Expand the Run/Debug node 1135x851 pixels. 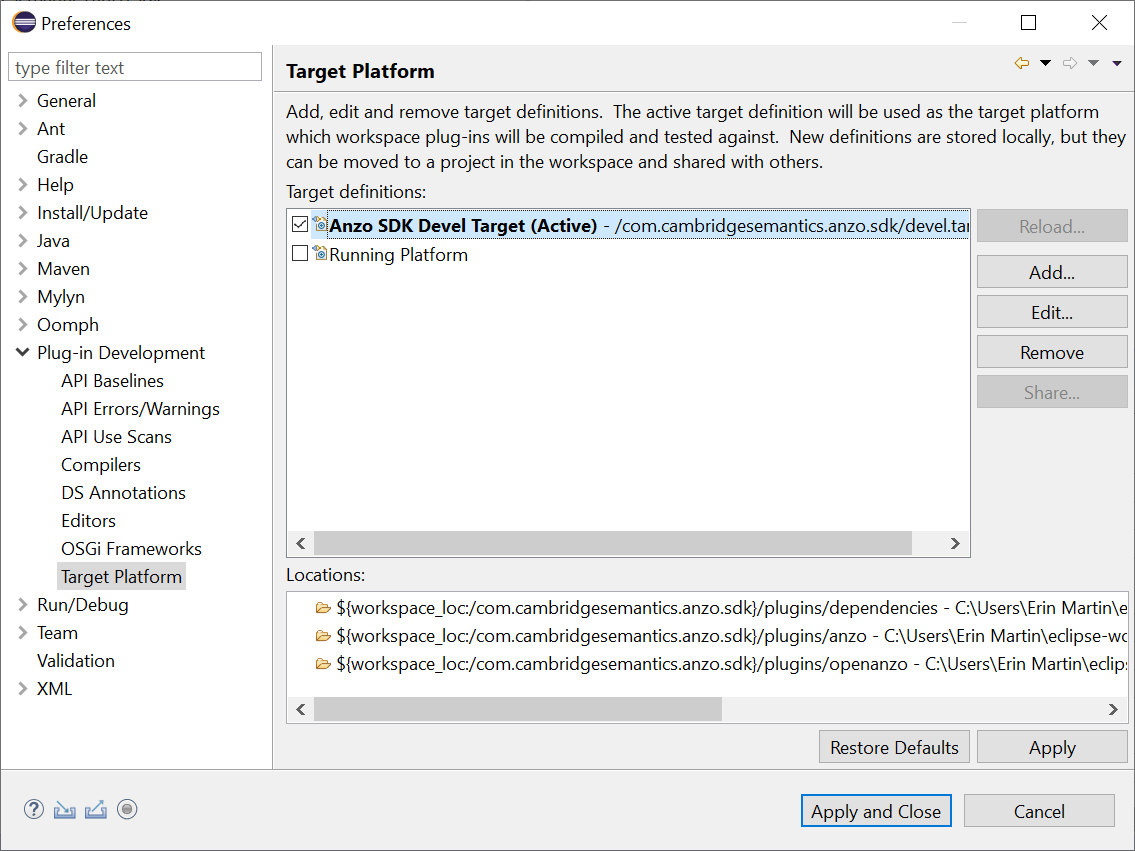(x=22, y=605)
